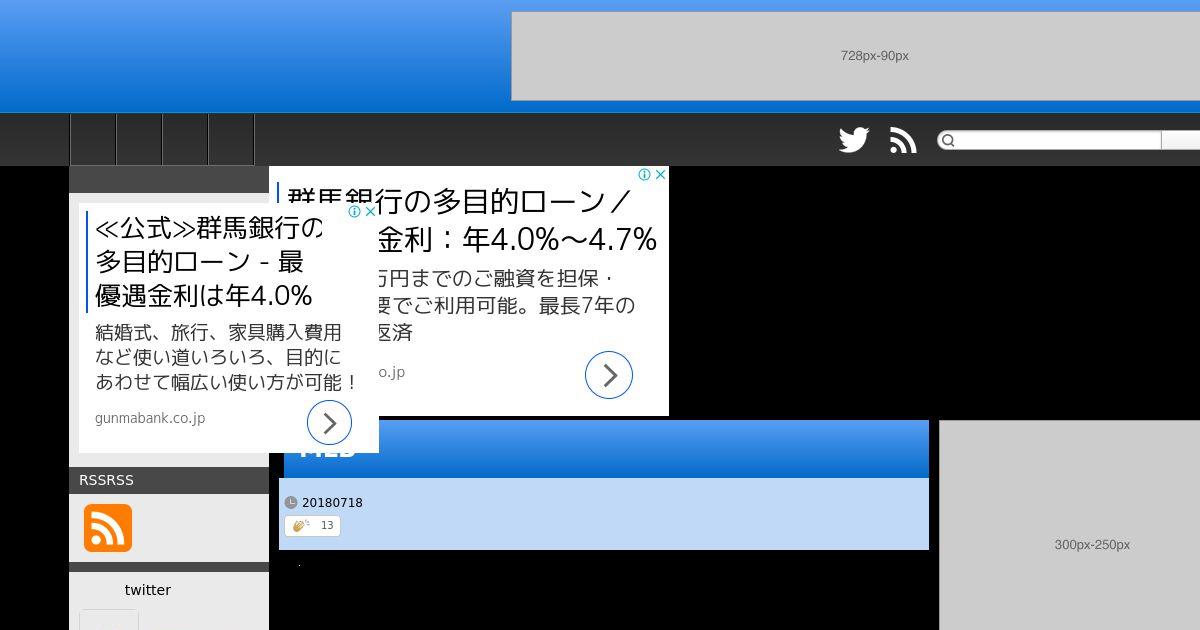1200x630 pixels.
Task: Click the gunmabank.co.jp ad domain text
Action: click(150, 418)
